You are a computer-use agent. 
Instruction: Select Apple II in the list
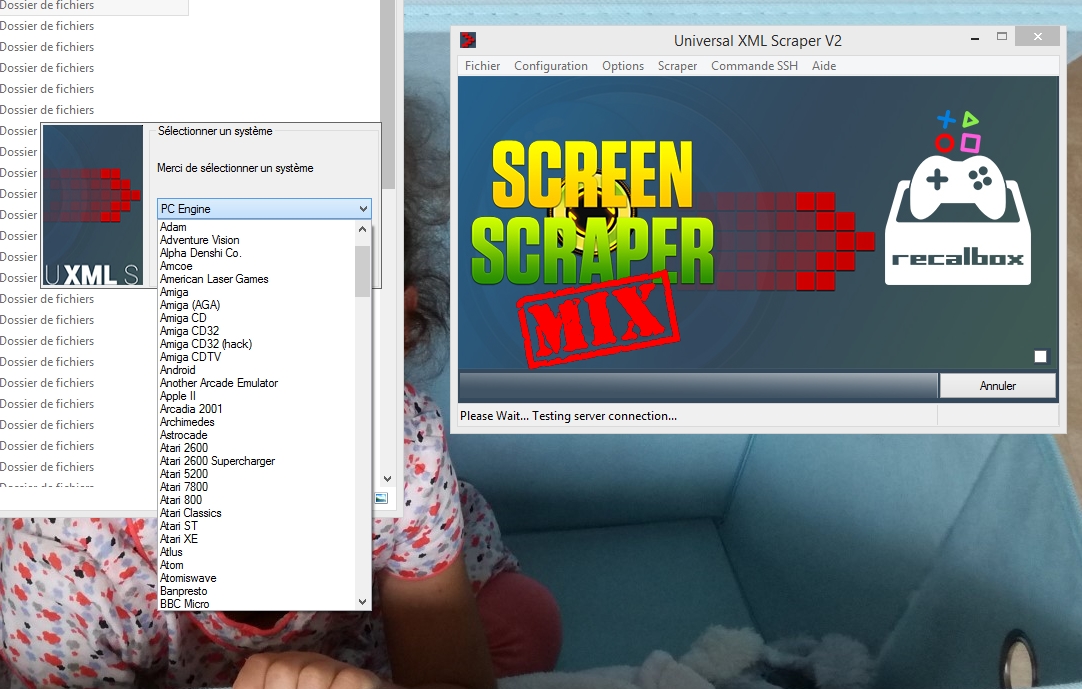click(257, 396)
